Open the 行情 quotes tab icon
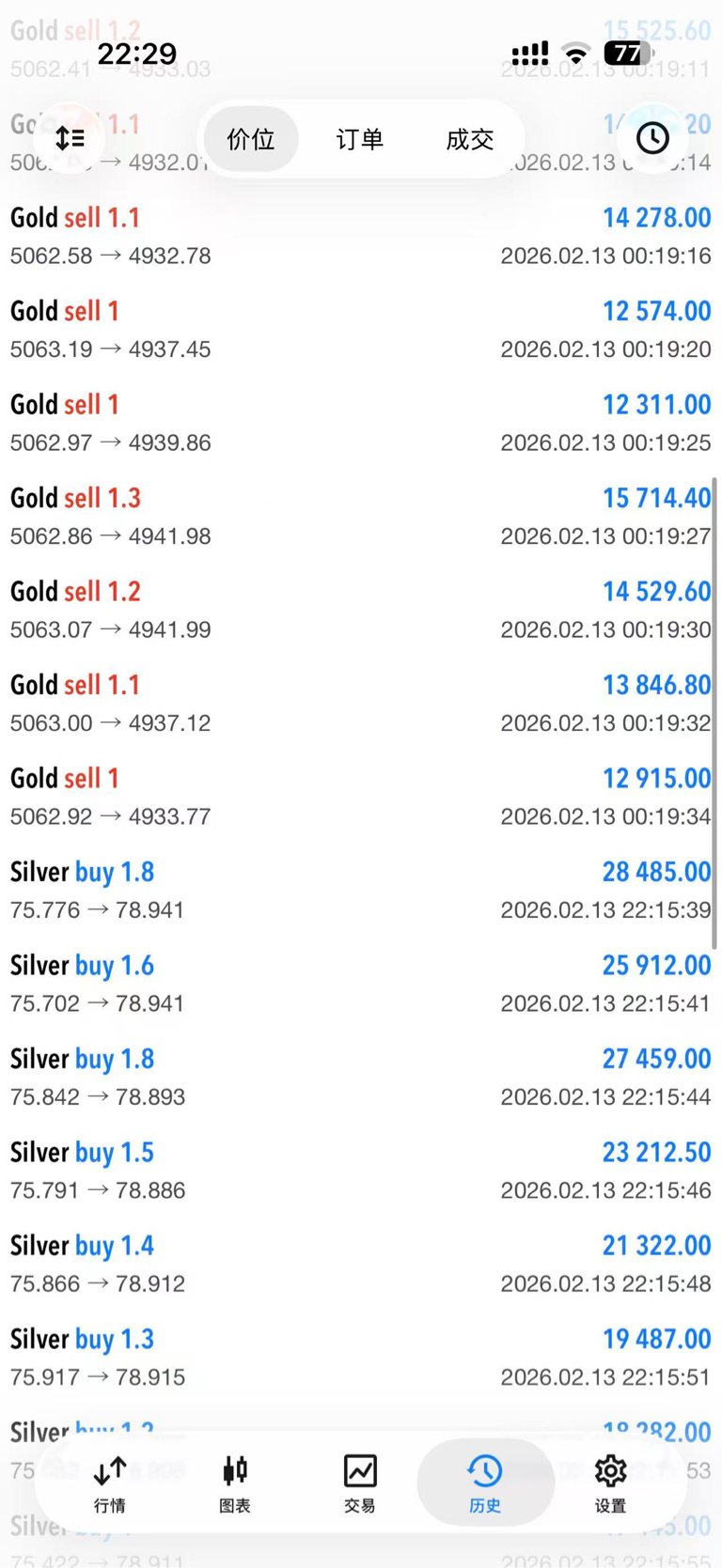Screen dimensions: 722x1568 (x=110, y=1482)
